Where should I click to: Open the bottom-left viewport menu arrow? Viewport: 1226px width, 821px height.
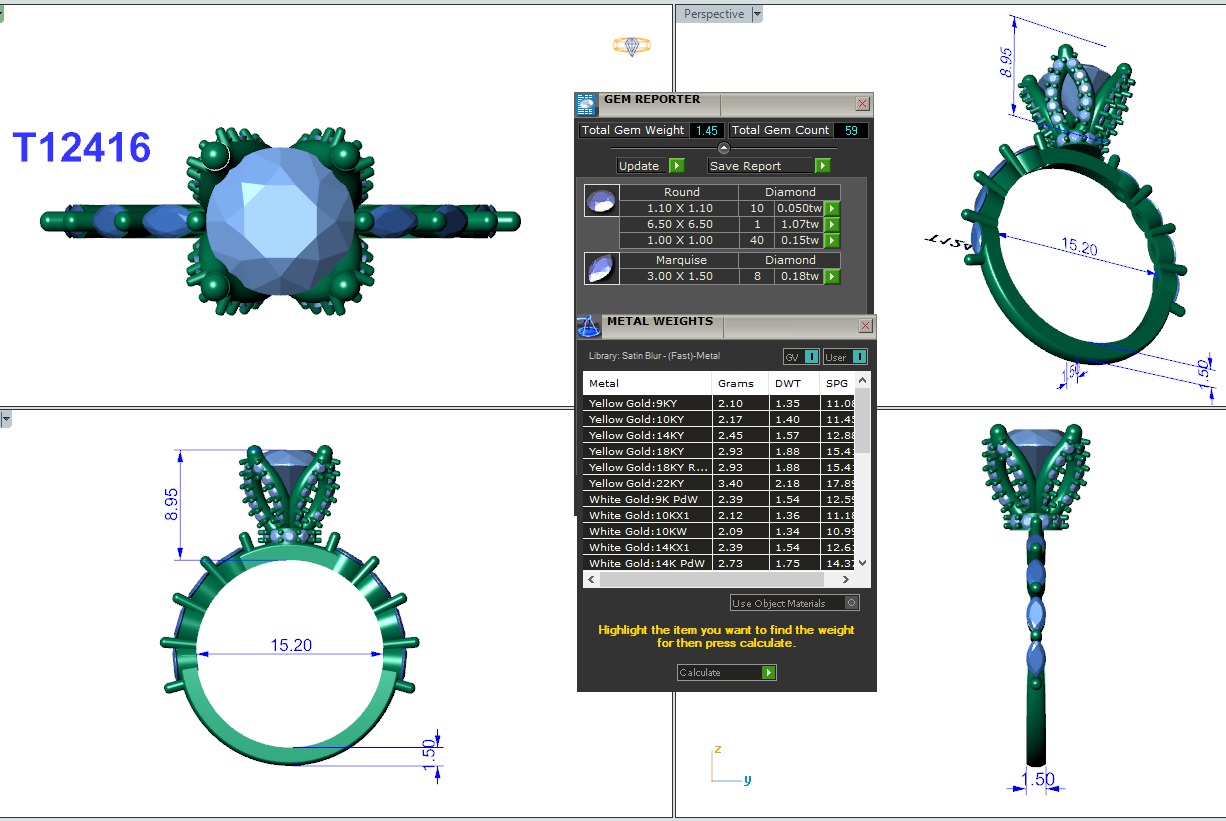click(6, 419)
